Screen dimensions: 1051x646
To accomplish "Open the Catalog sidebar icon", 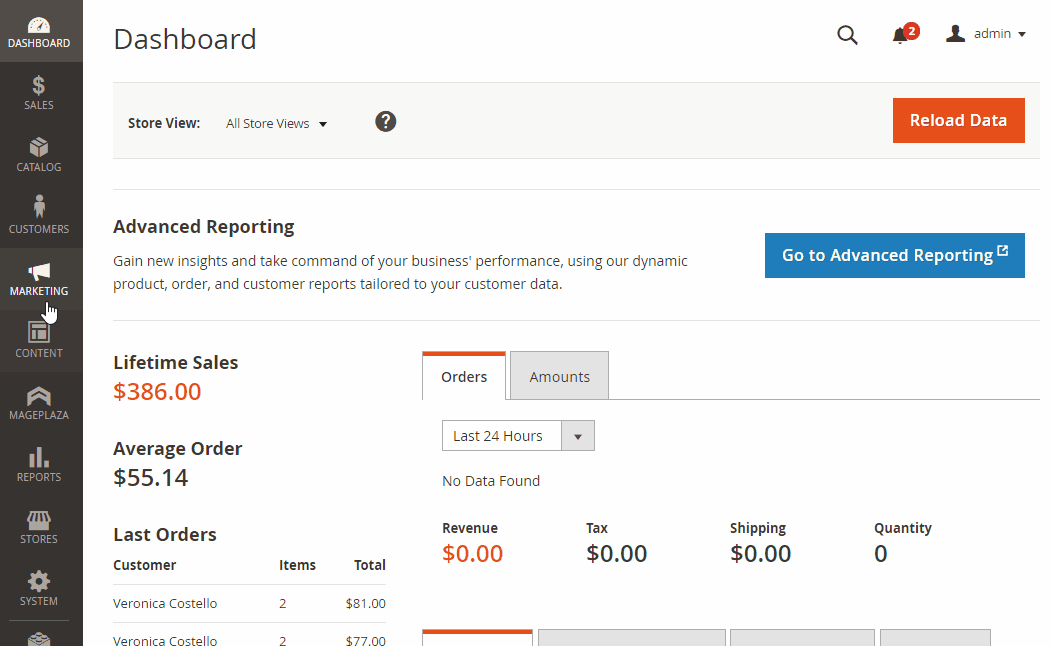I will tap(39, 148).
